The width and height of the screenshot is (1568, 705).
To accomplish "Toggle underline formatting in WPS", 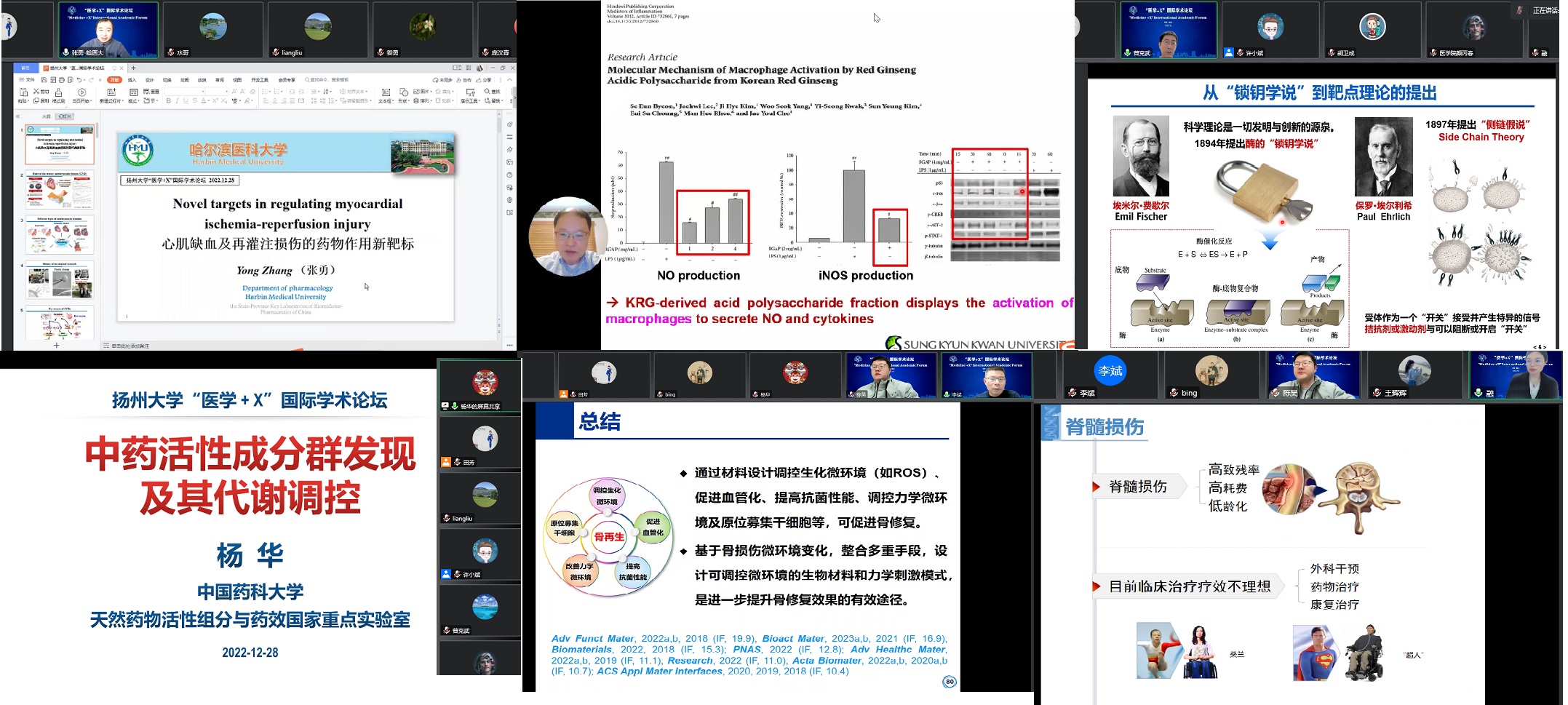I will (x=186, y=101).
